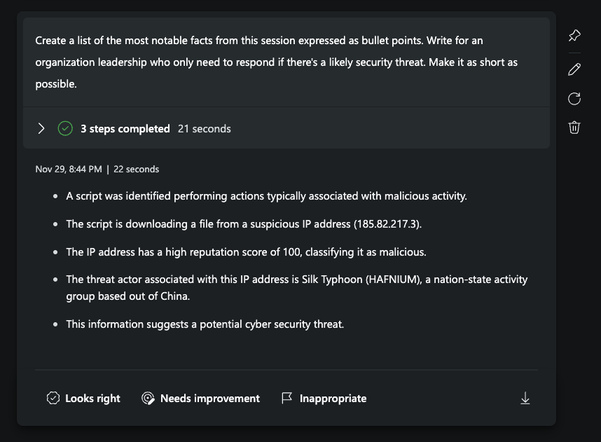Select the Needs improvement feedback label
Viewport: 601px width, 442px height.
pyautogui.click(x=210, y=398)
